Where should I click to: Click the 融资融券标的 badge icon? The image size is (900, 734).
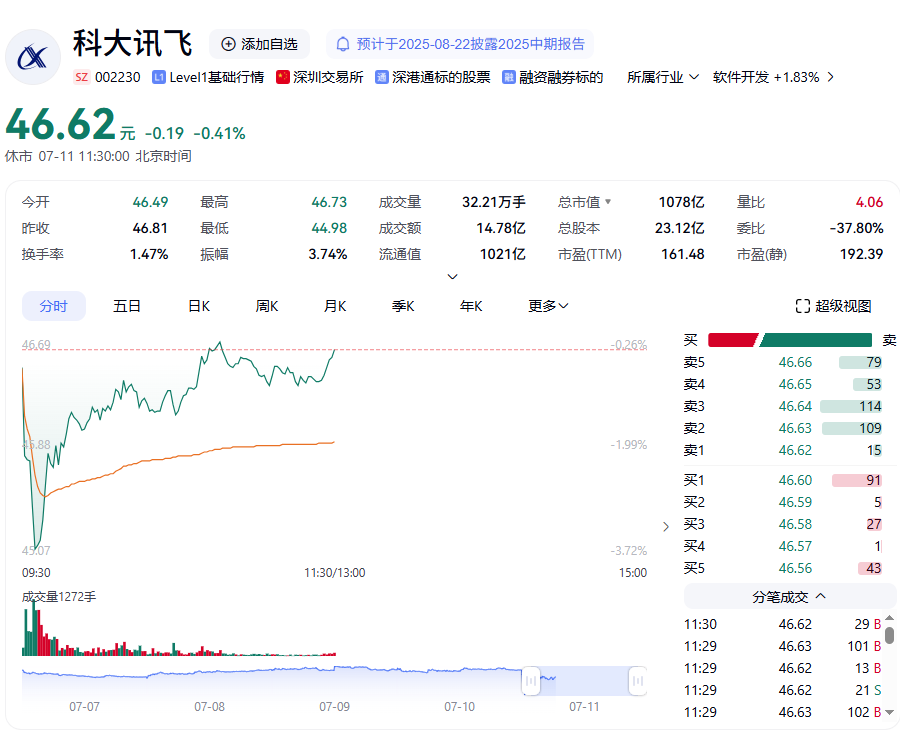[x=509, y=77]
